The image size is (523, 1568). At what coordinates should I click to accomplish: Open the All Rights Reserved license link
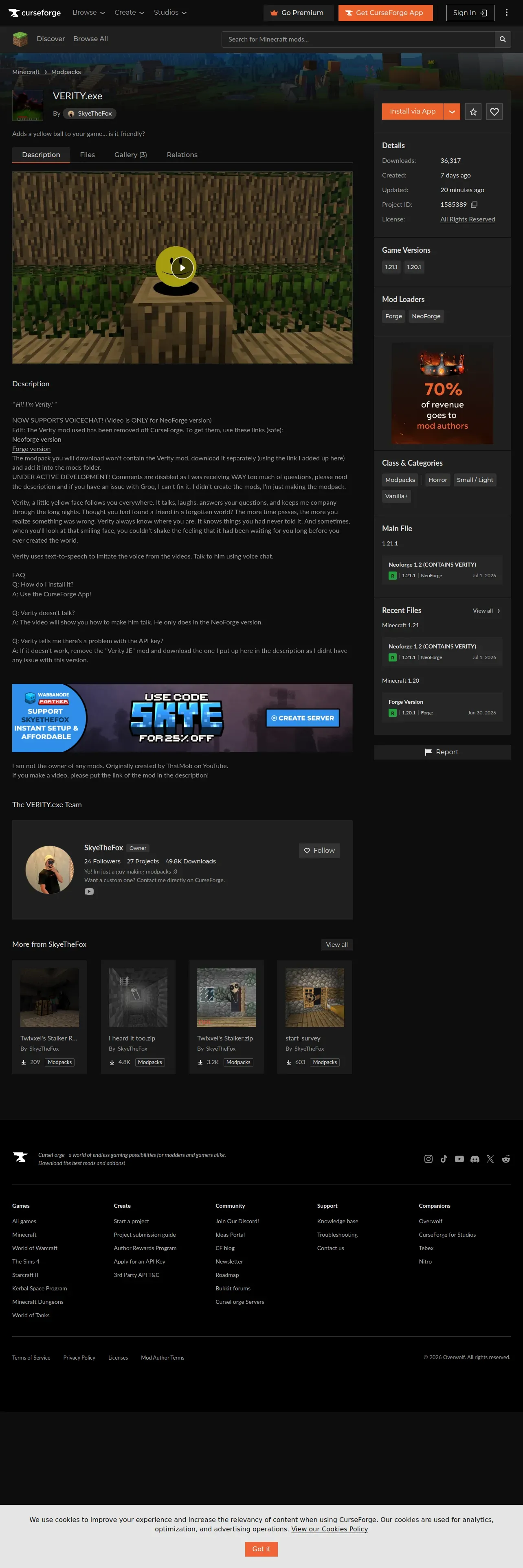[468, 220]
